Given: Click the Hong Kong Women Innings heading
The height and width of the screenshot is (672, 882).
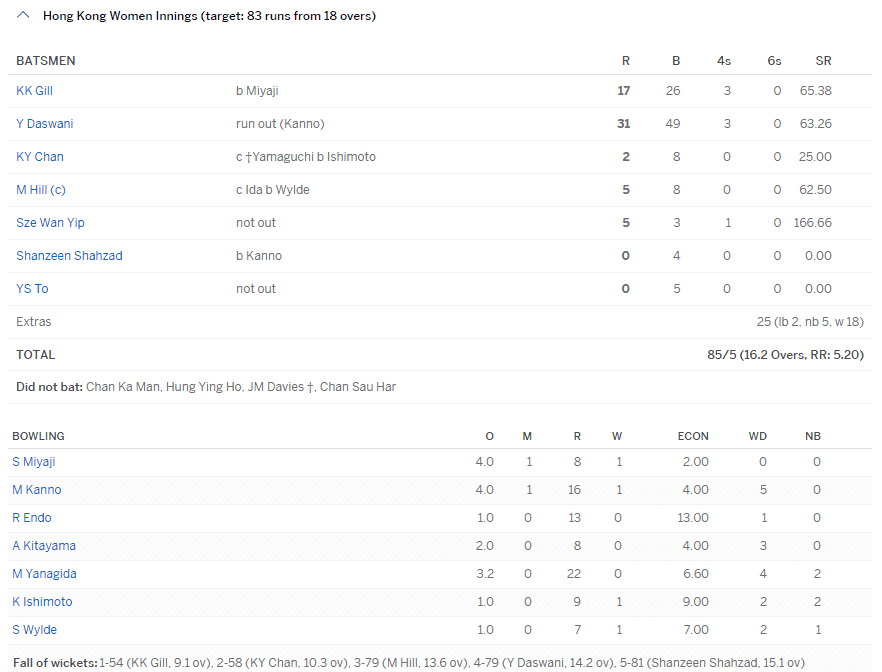Looking at the screenshot, I should point(210,16).
